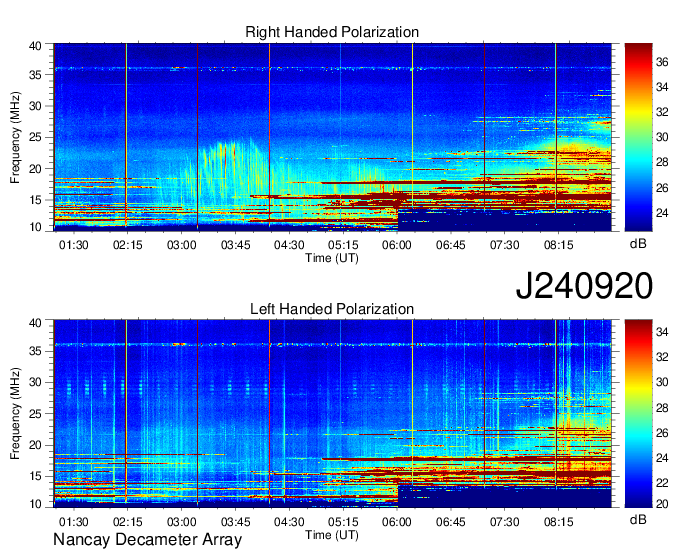
Task: Click the 15 MHz tick of Left Handed plot
Action: click(x=35, y=477)
